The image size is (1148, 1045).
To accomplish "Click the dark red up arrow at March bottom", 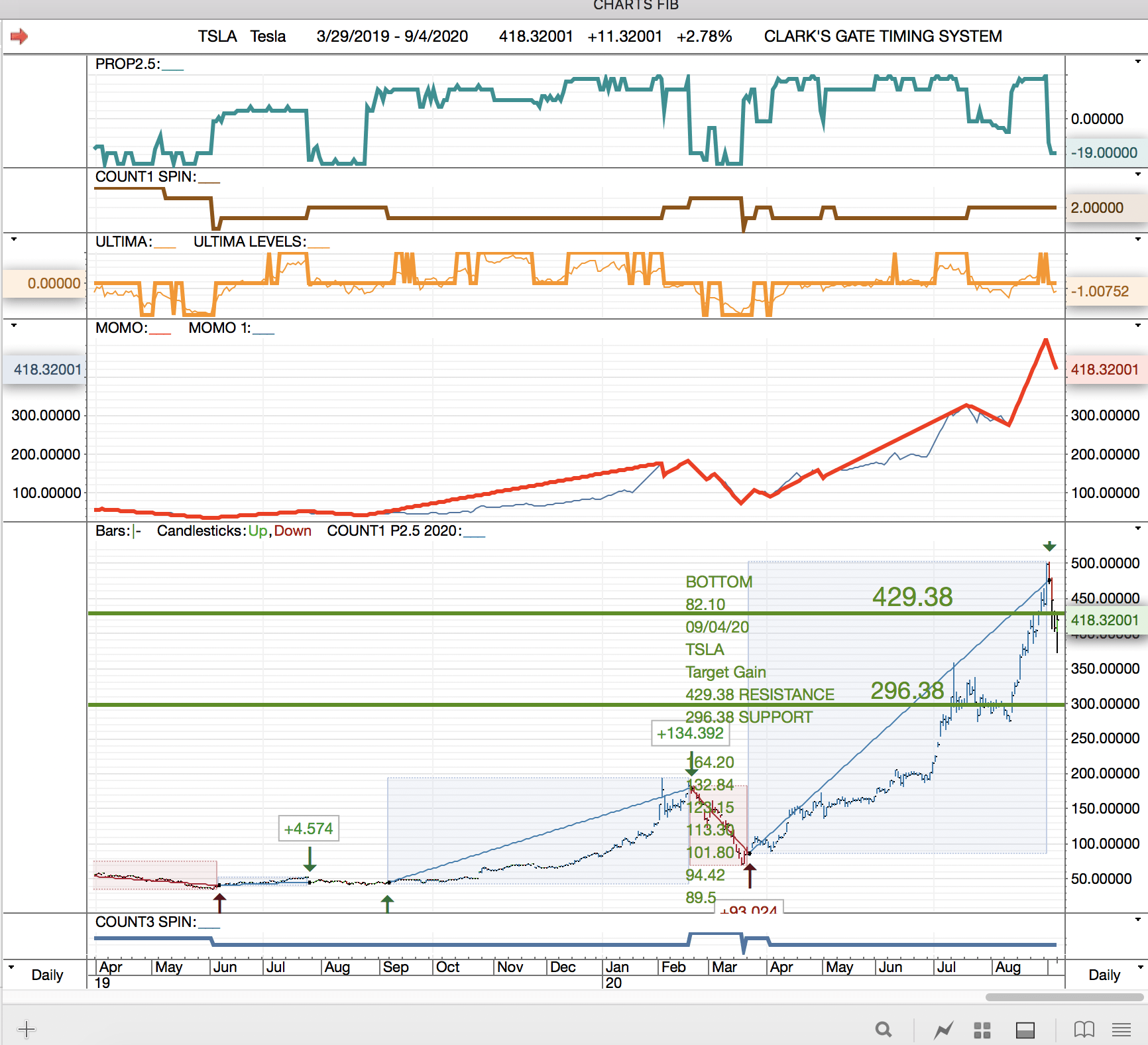I will [750, 876].
